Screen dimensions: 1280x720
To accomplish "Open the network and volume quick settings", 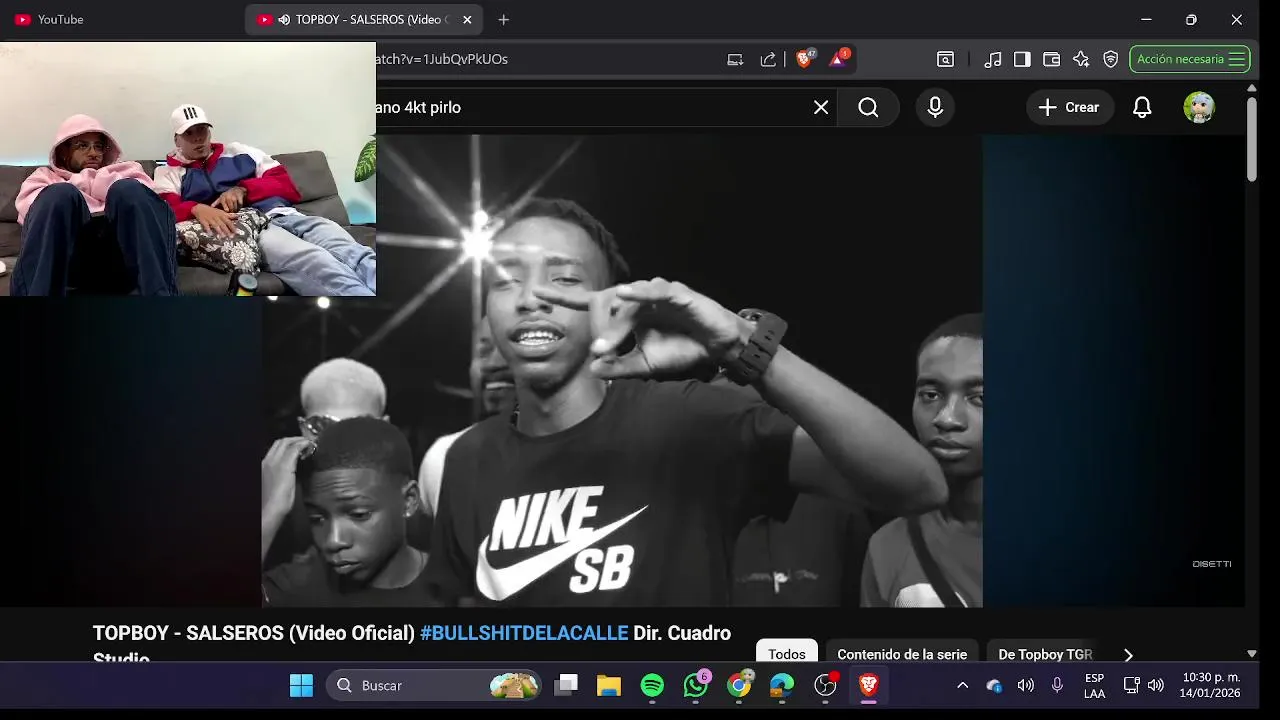I will 1143,685.
